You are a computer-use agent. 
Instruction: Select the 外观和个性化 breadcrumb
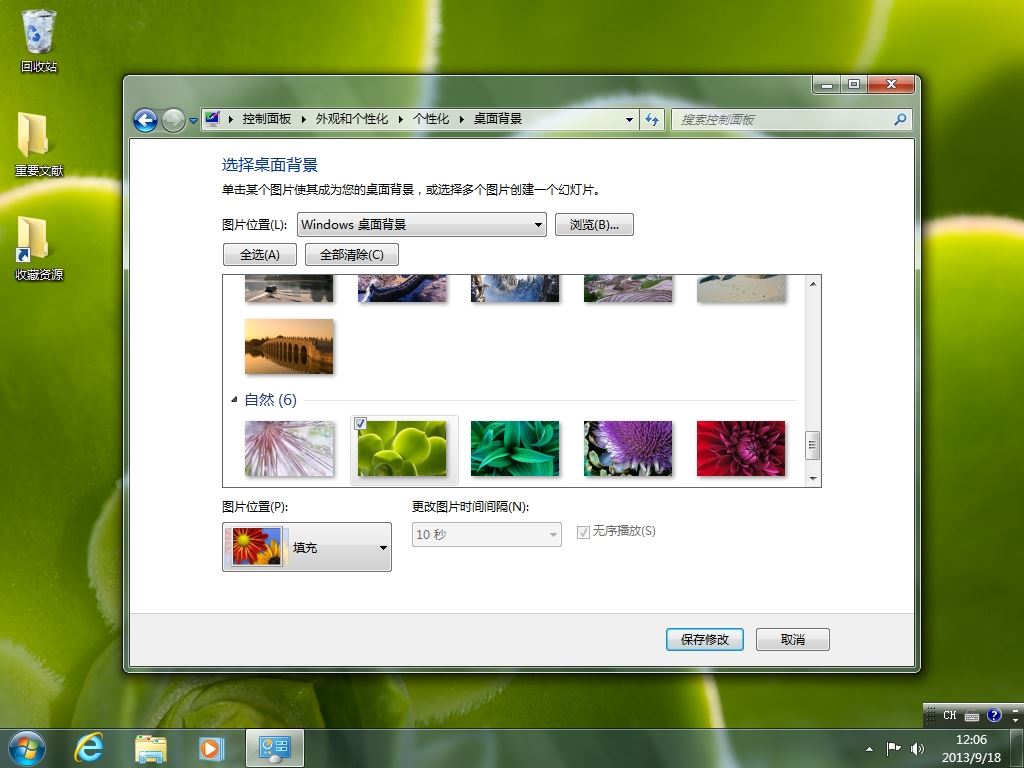352,119
